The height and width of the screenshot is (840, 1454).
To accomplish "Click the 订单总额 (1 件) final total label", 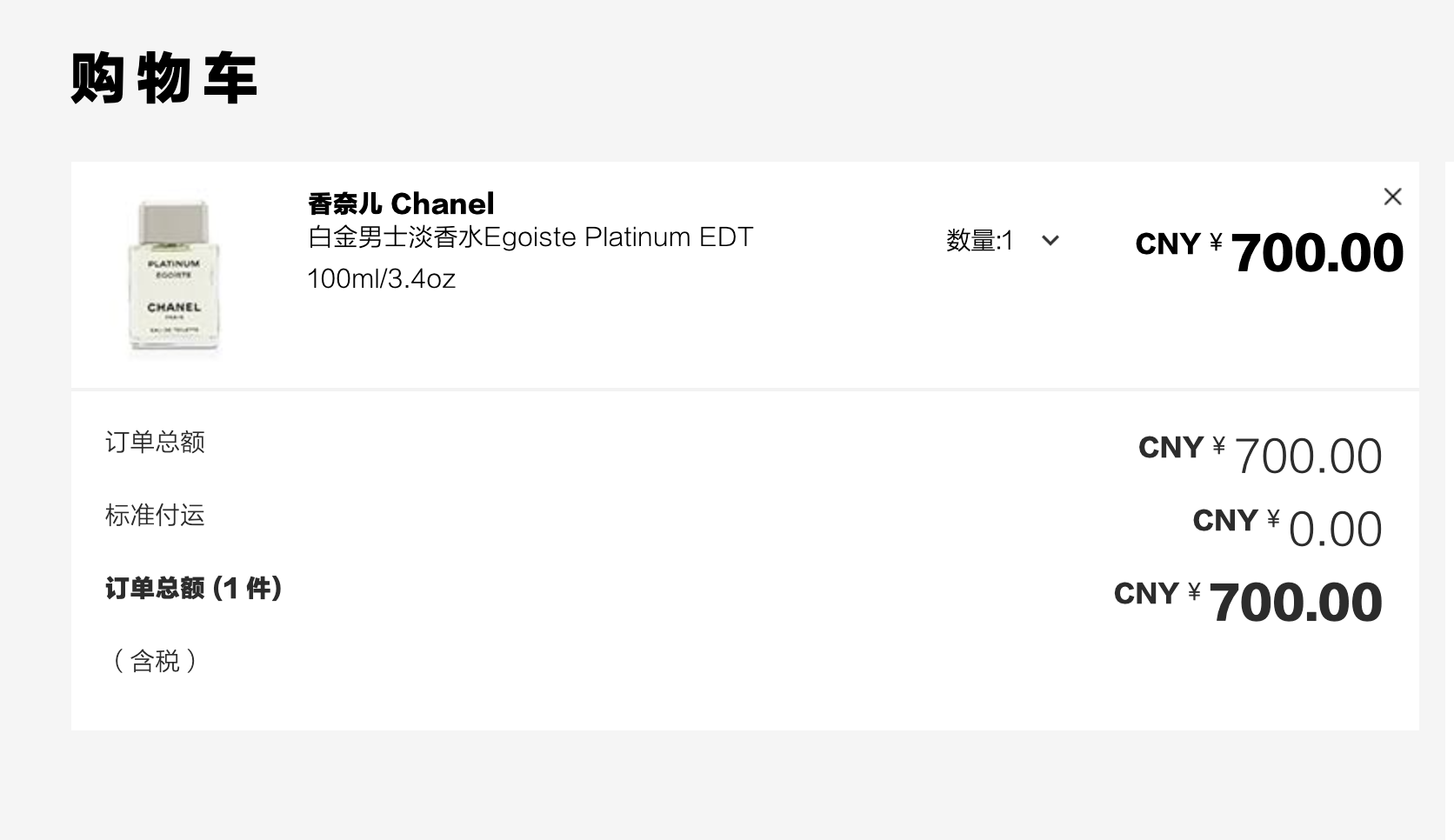I will tap(194, 589).
